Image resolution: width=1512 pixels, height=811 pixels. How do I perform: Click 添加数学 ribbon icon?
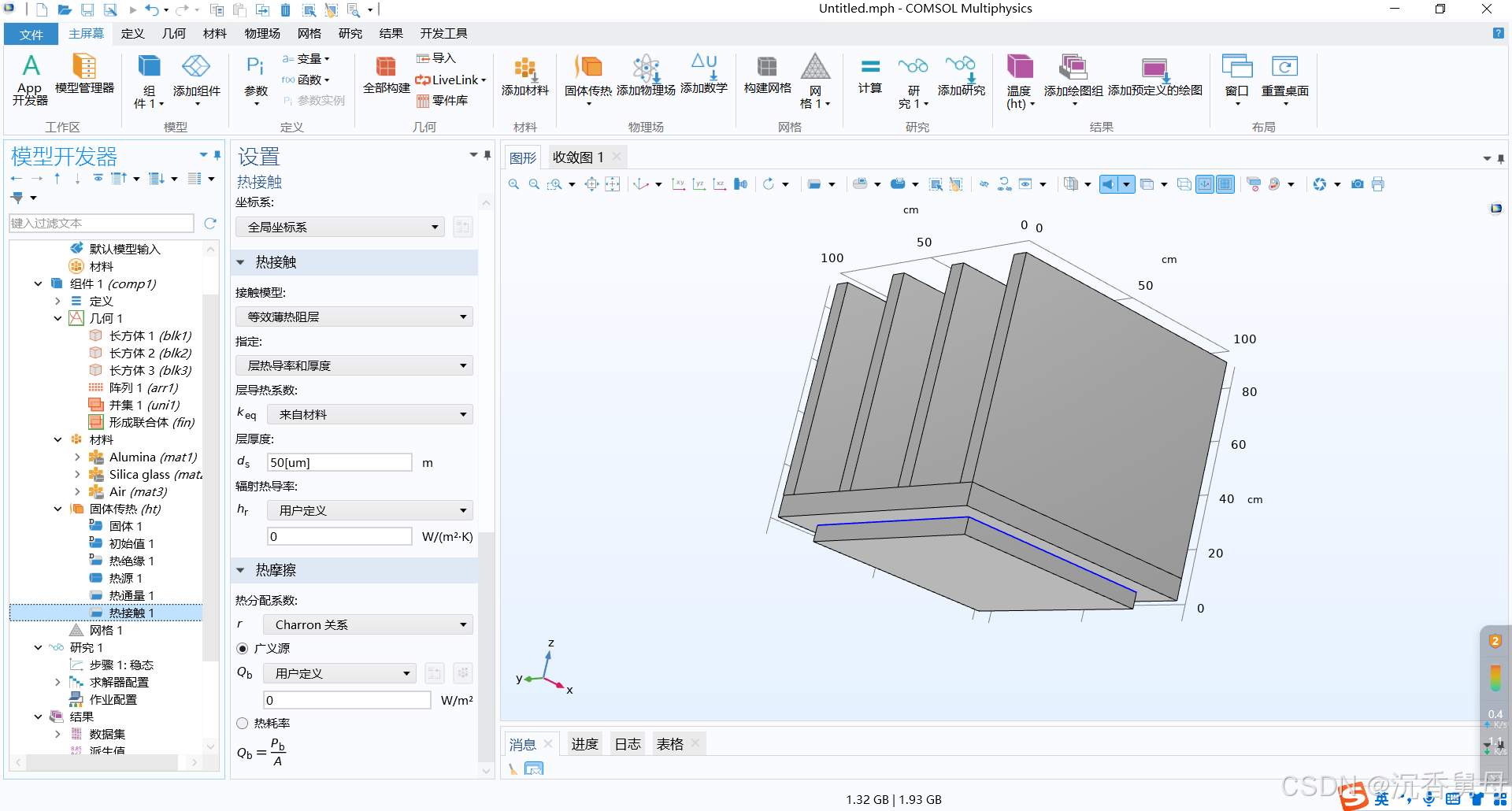tap(703, 74)
